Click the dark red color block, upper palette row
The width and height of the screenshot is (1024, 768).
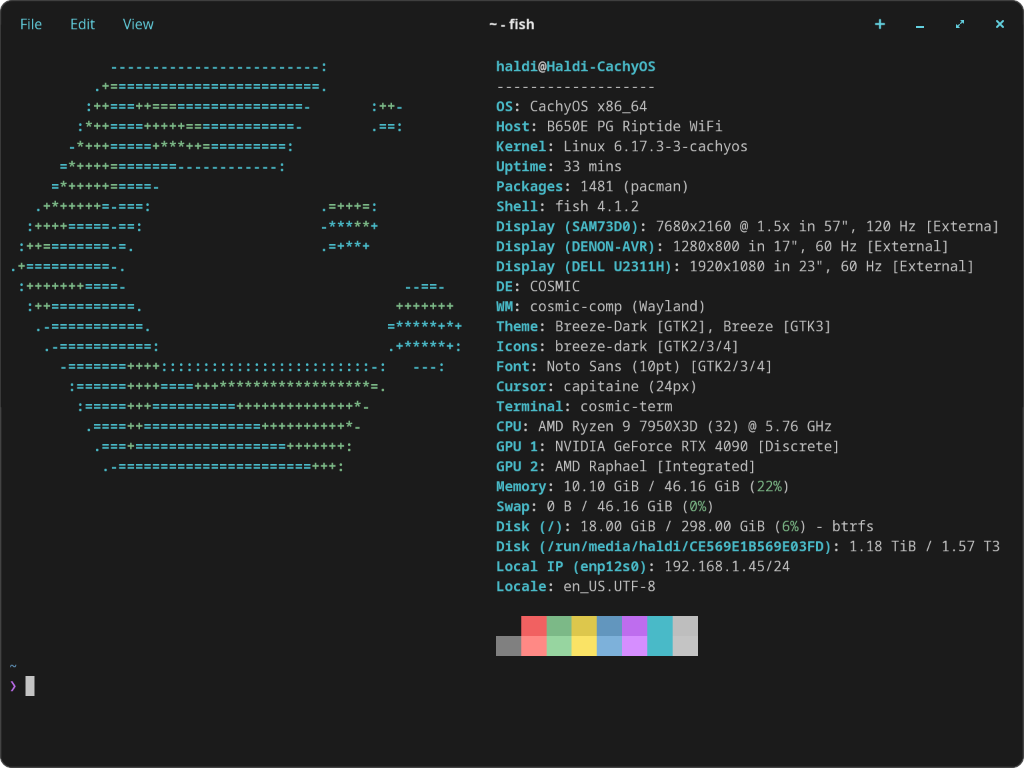pyautogui.click(x=534, y=626)
